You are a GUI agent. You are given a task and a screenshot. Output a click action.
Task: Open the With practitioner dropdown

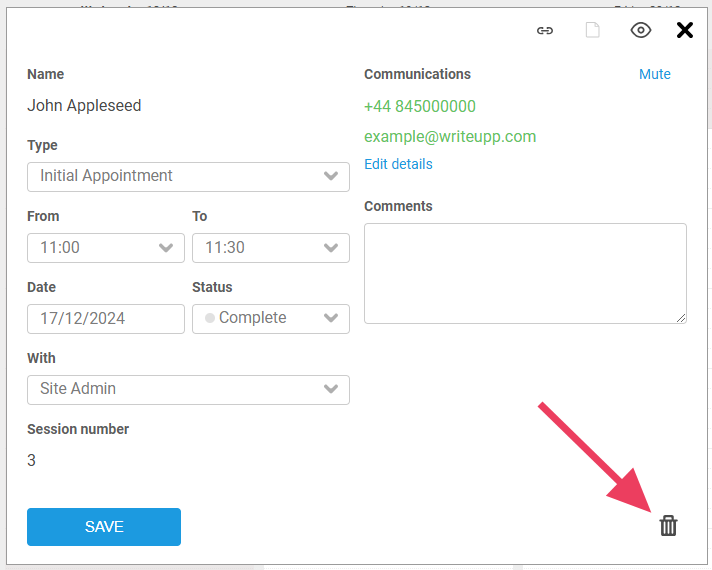point(188,389)
